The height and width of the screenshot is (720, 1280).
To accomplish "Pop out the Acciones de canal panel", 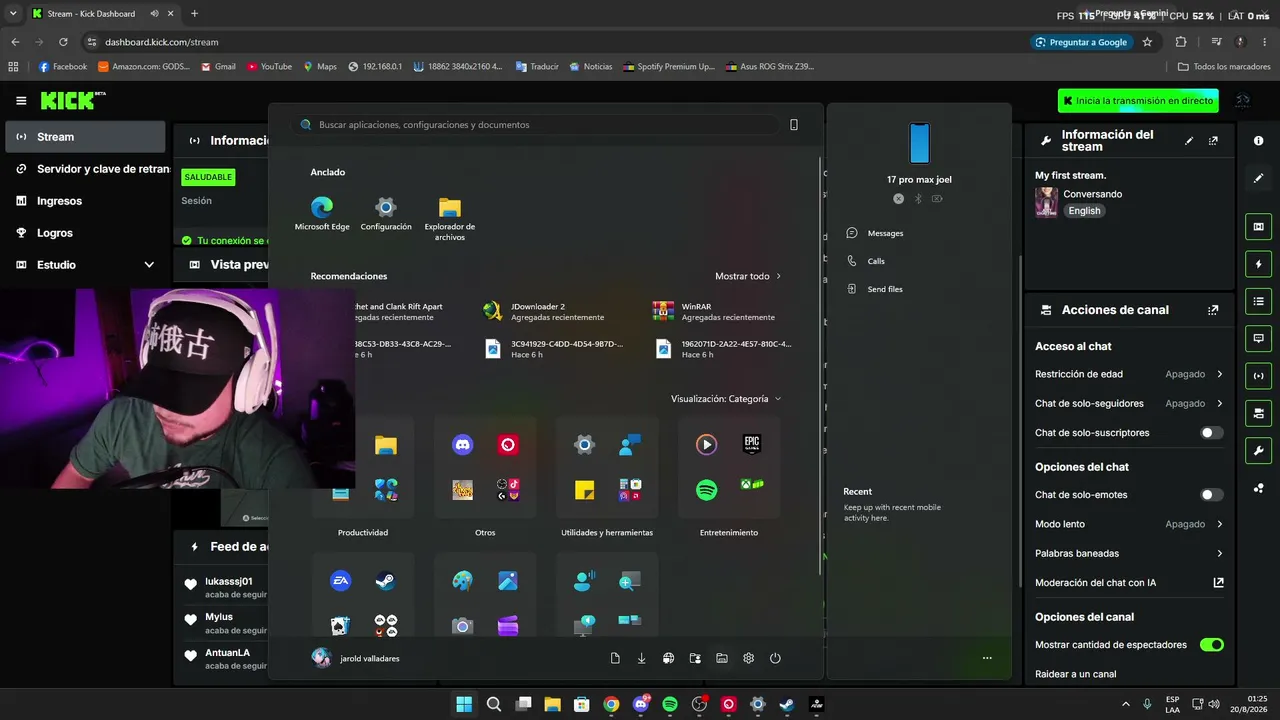I will [x=1213, y=310].
